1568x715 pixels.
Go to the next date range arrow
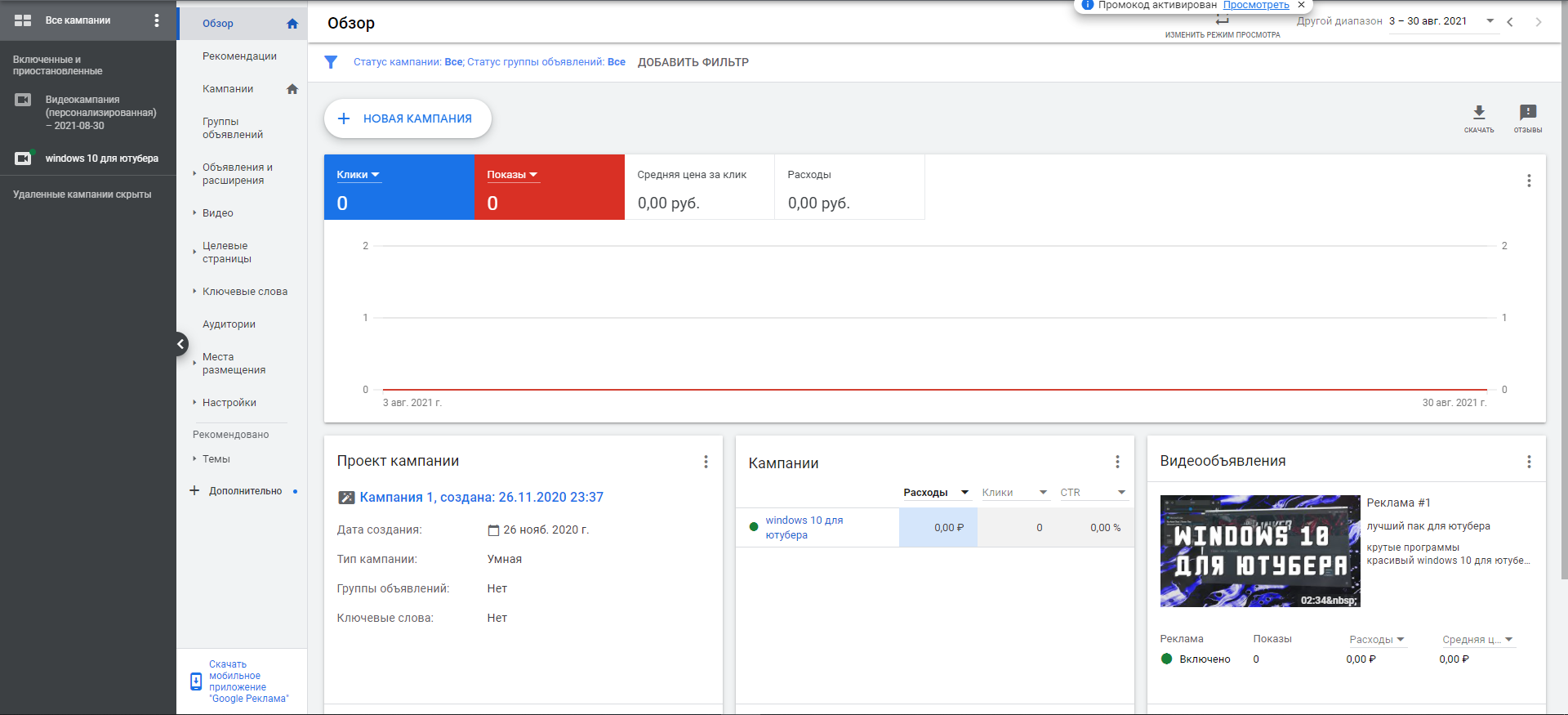tap(1539, 22)
